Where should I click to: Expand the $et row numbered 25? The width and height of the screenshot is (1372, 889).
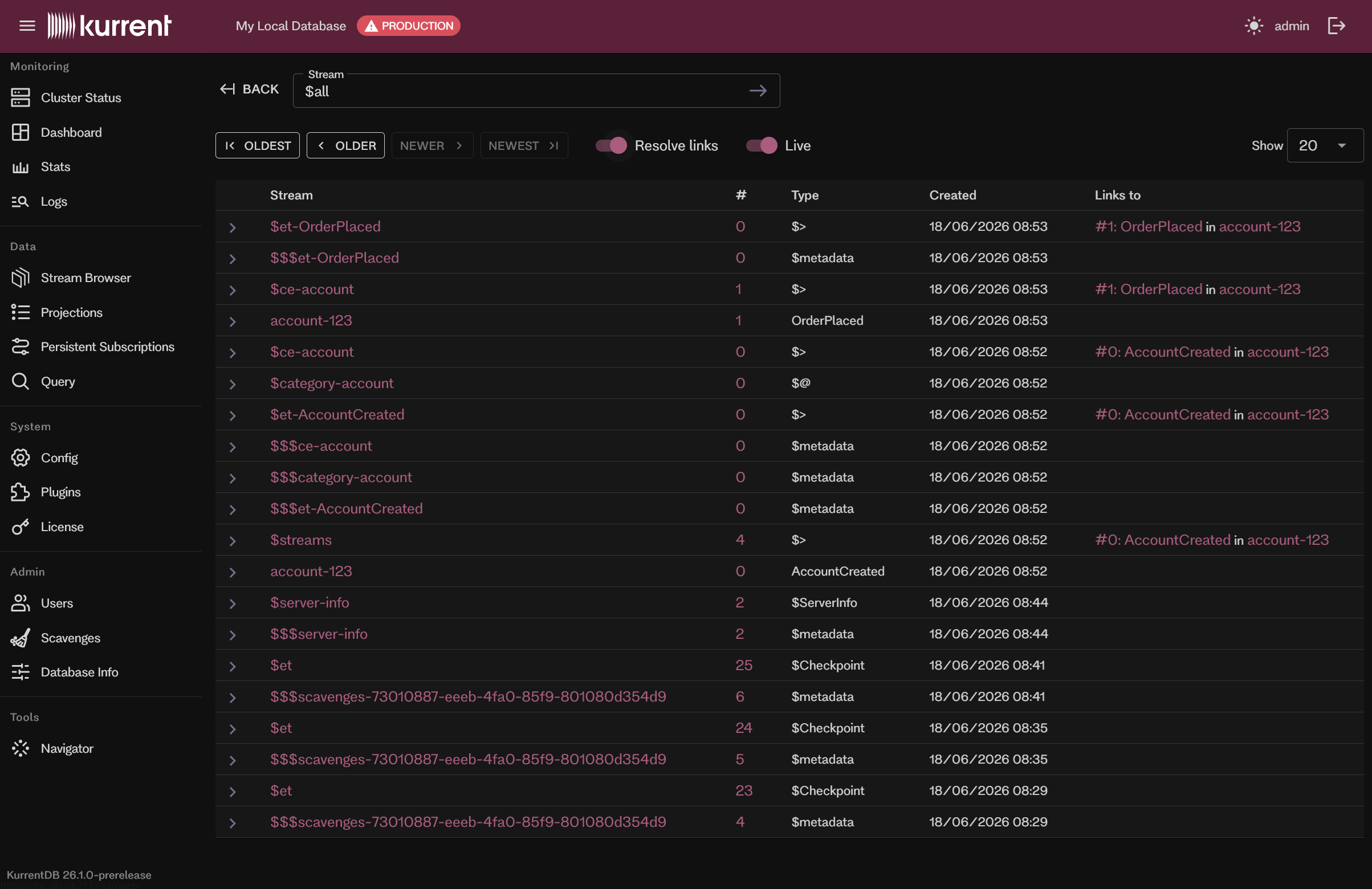[x=233, y=667]
